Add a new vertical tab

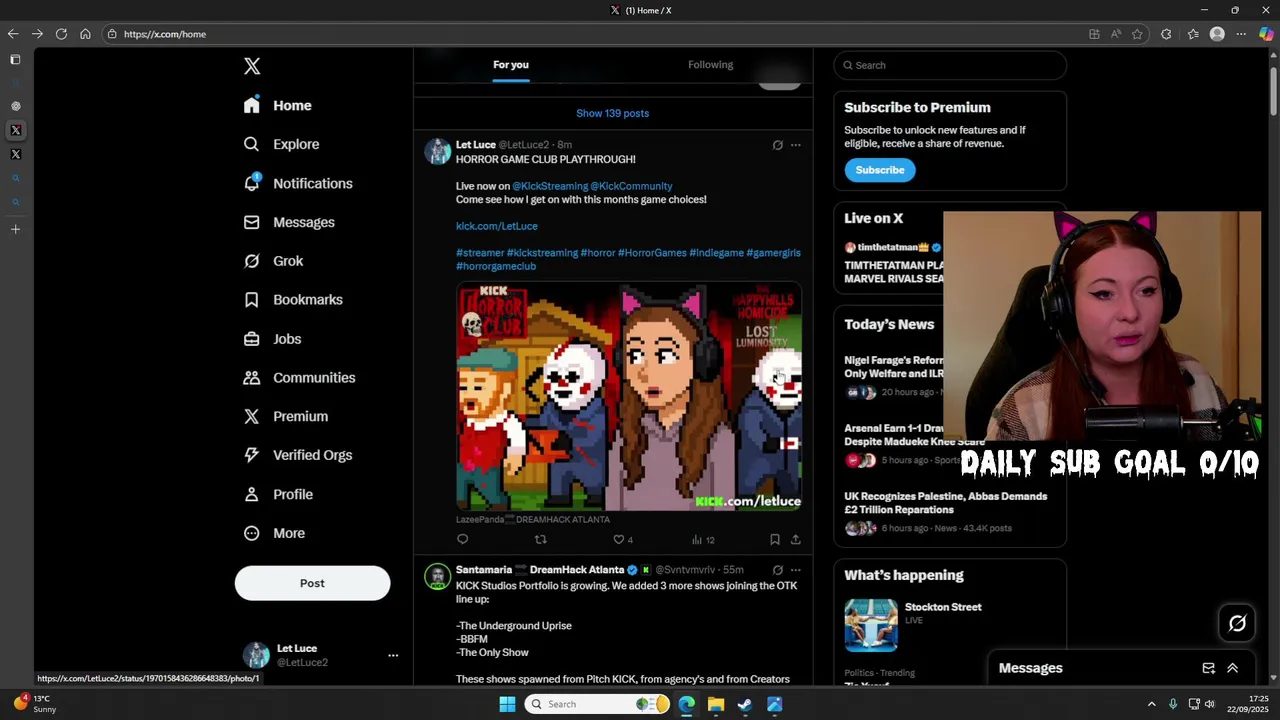pos(15,229)
